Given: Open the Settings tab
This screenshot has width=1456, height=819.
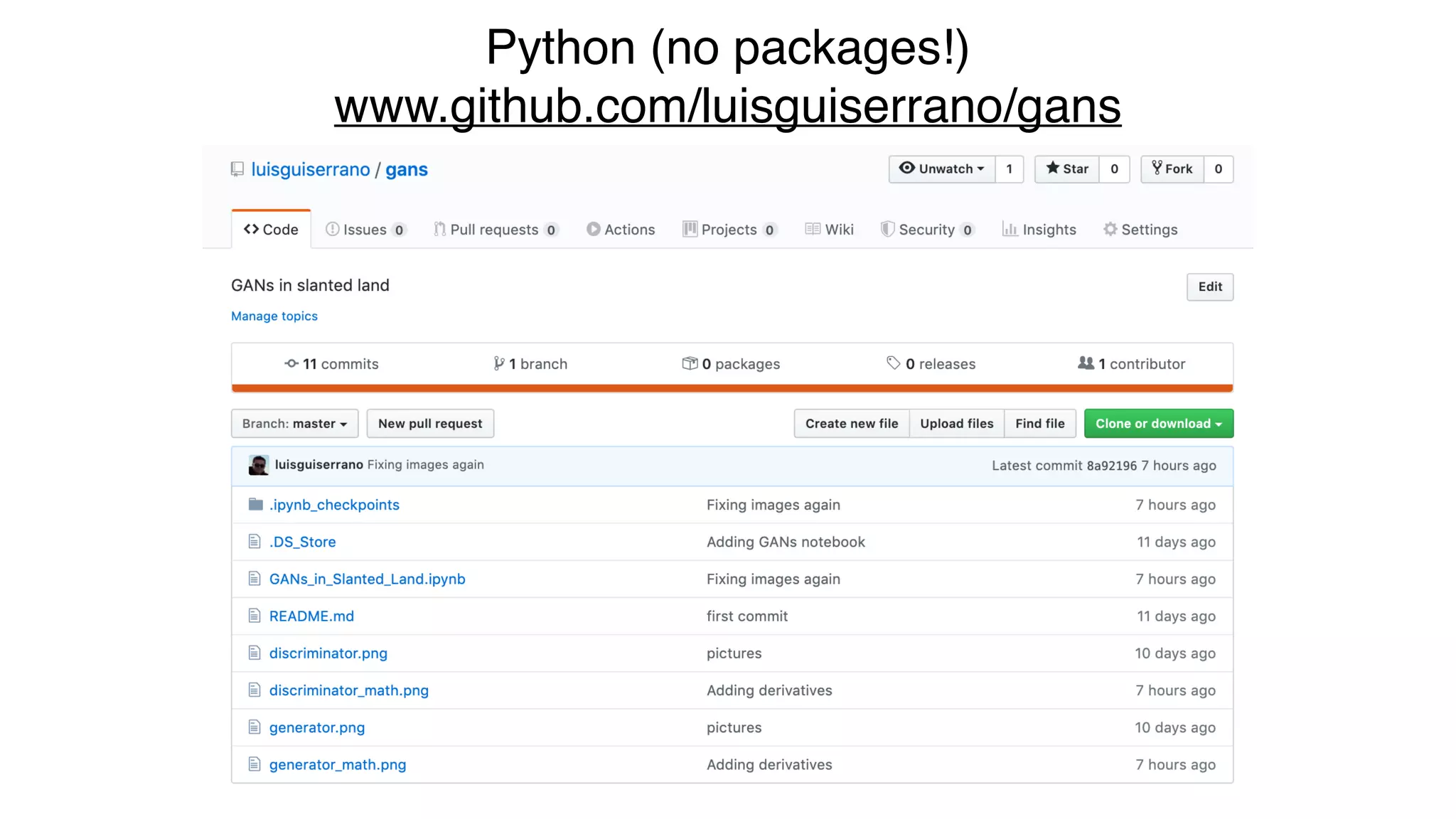Looking at the screenshot, I should pyautogui.click(x=1140, y=230).
